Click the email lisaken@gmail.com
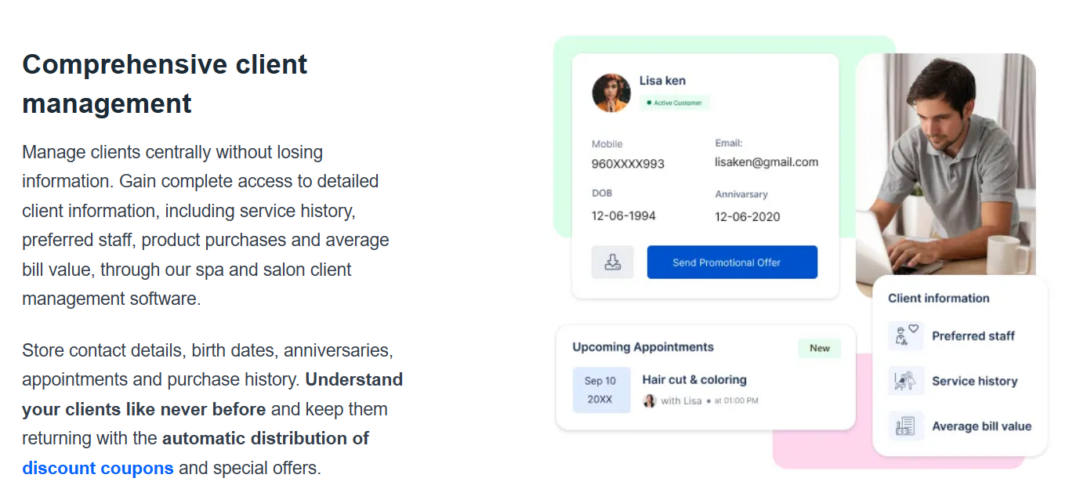This screenshot has height=500, width=1080. (766, 162)
